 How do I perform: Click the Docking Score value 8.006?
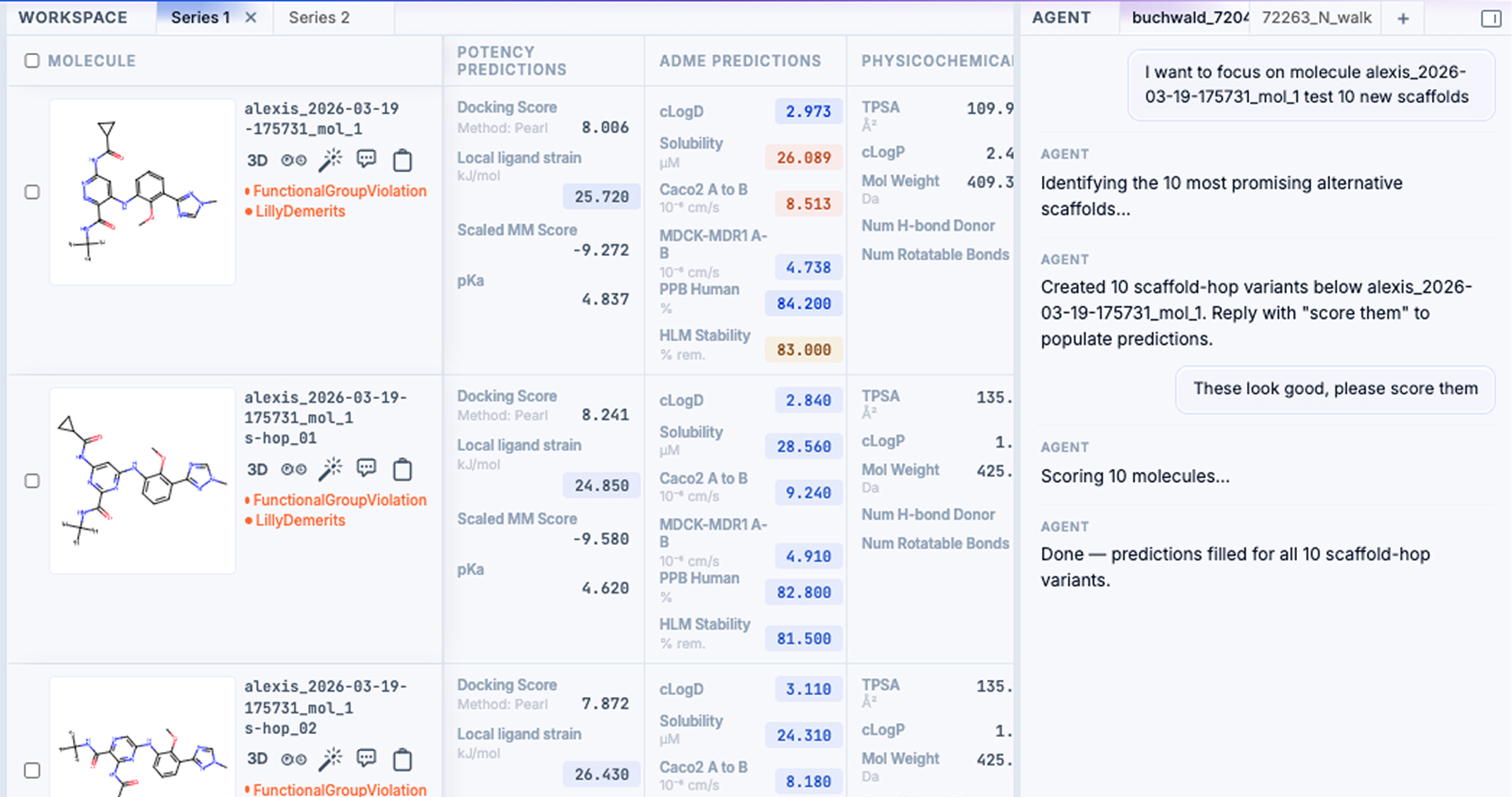click(605, 127)
